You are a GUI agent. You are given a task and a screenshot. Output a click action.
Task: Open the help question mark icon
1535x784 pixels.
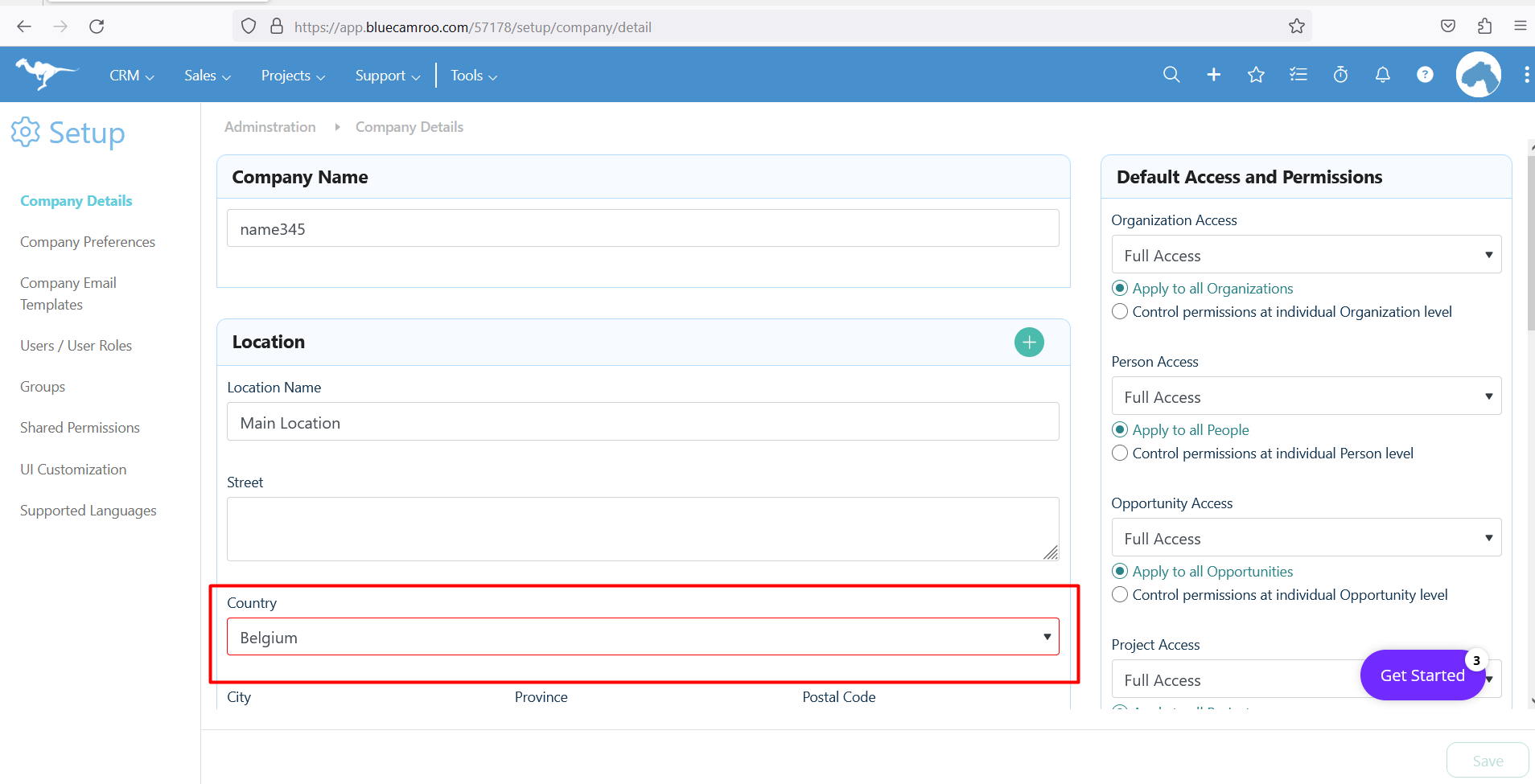coord(1425,75)
